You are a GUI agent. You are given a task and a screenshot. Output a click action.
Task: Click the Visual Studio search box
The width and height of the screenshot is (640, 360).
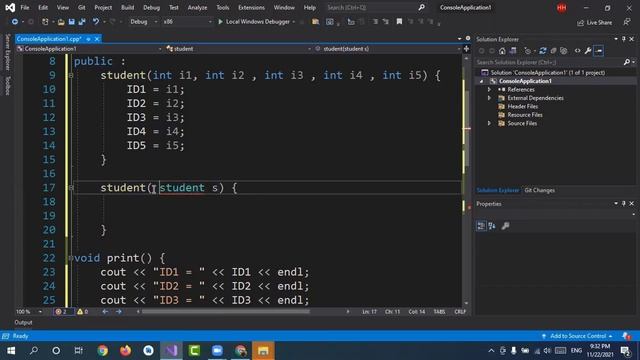click(x=376, y=7)
